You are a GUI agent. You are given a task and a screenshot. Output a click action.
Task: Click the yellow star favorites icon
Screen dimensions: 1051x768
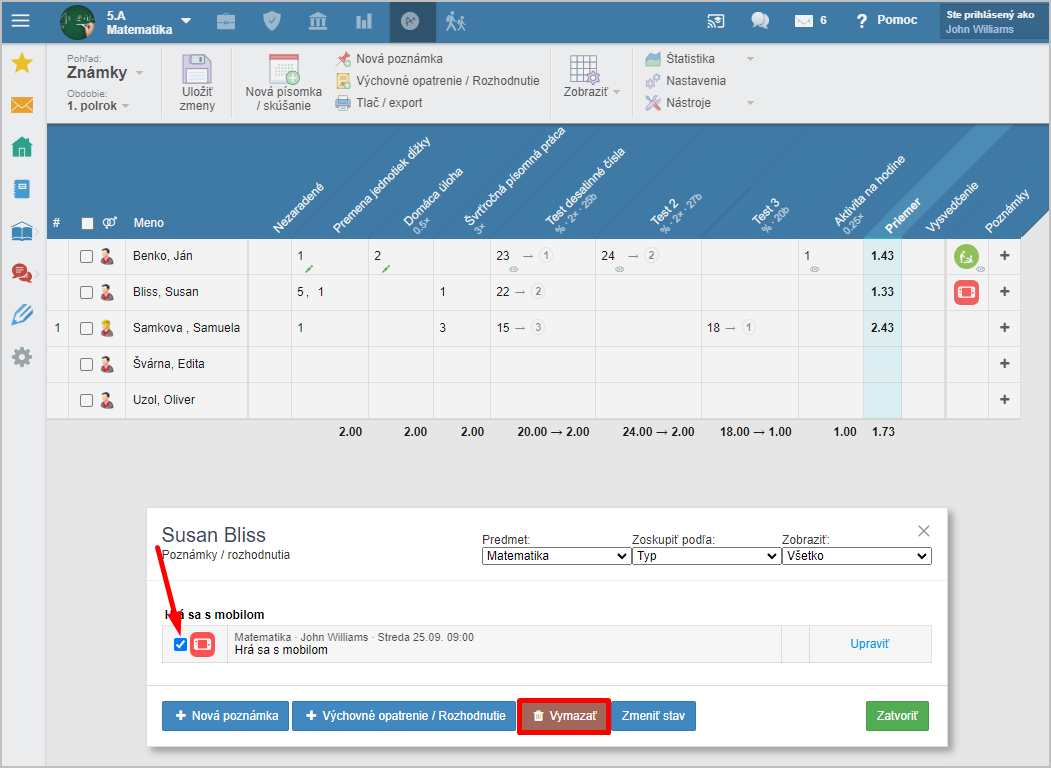21,64
